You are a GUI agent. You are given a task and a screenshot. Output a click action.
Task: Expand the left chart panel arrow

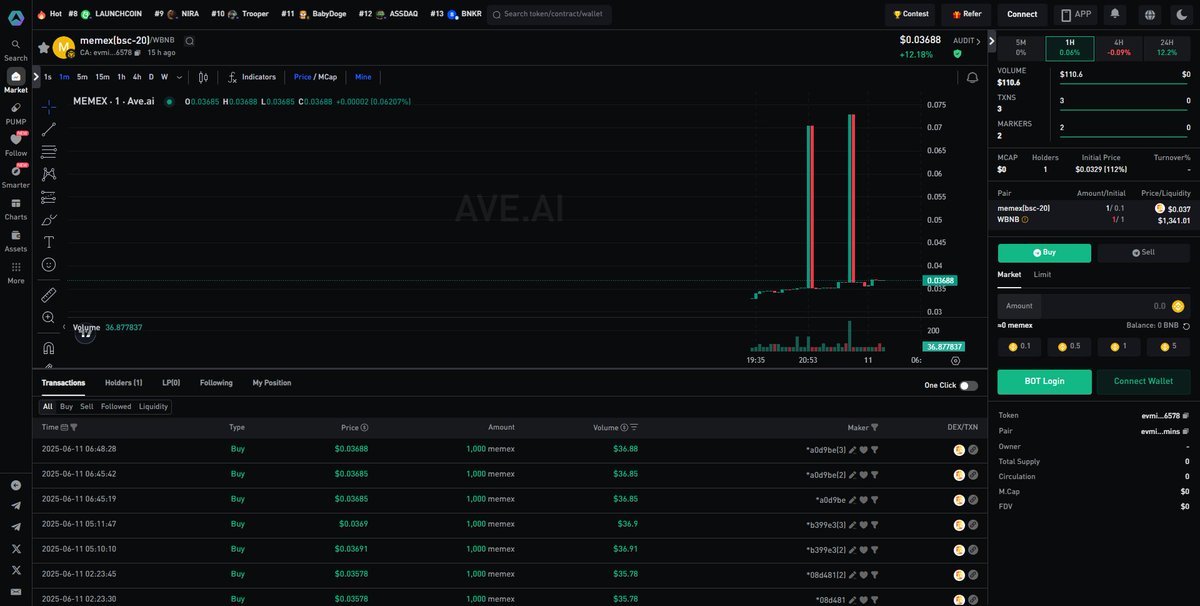tap(36, 77)
